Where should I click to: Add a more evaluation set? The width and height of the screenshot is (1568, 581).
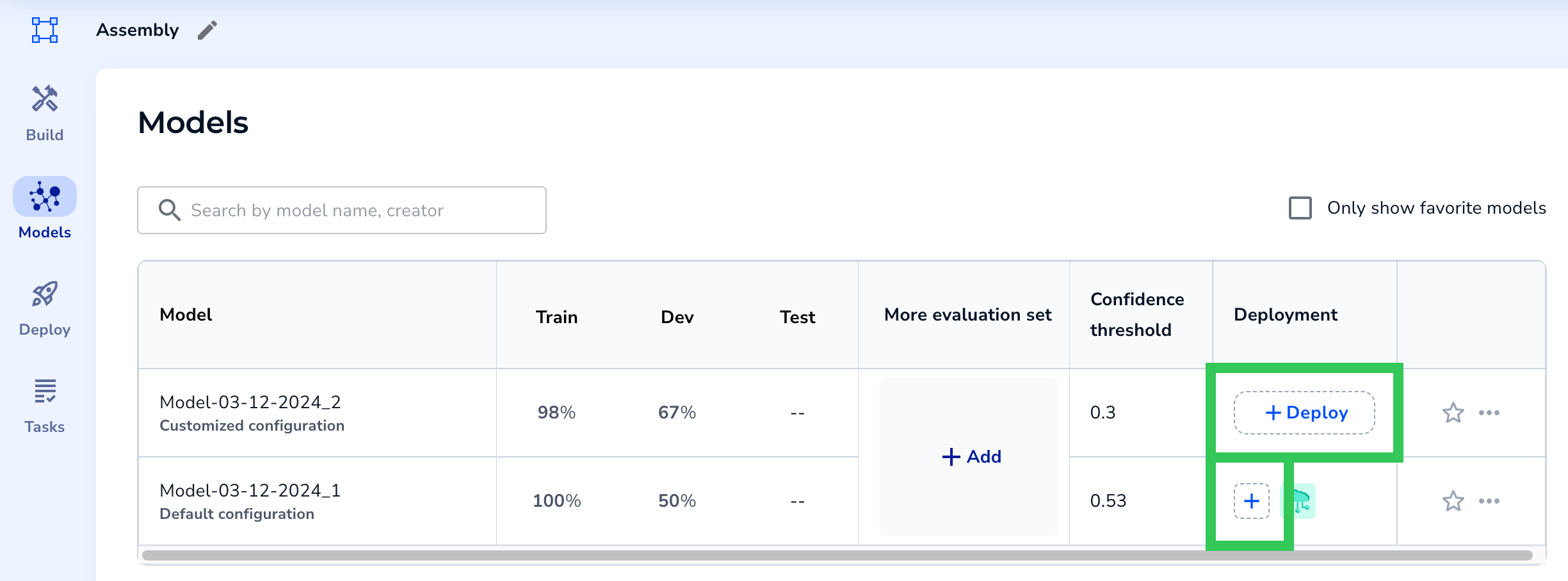[x=971, y=457]
